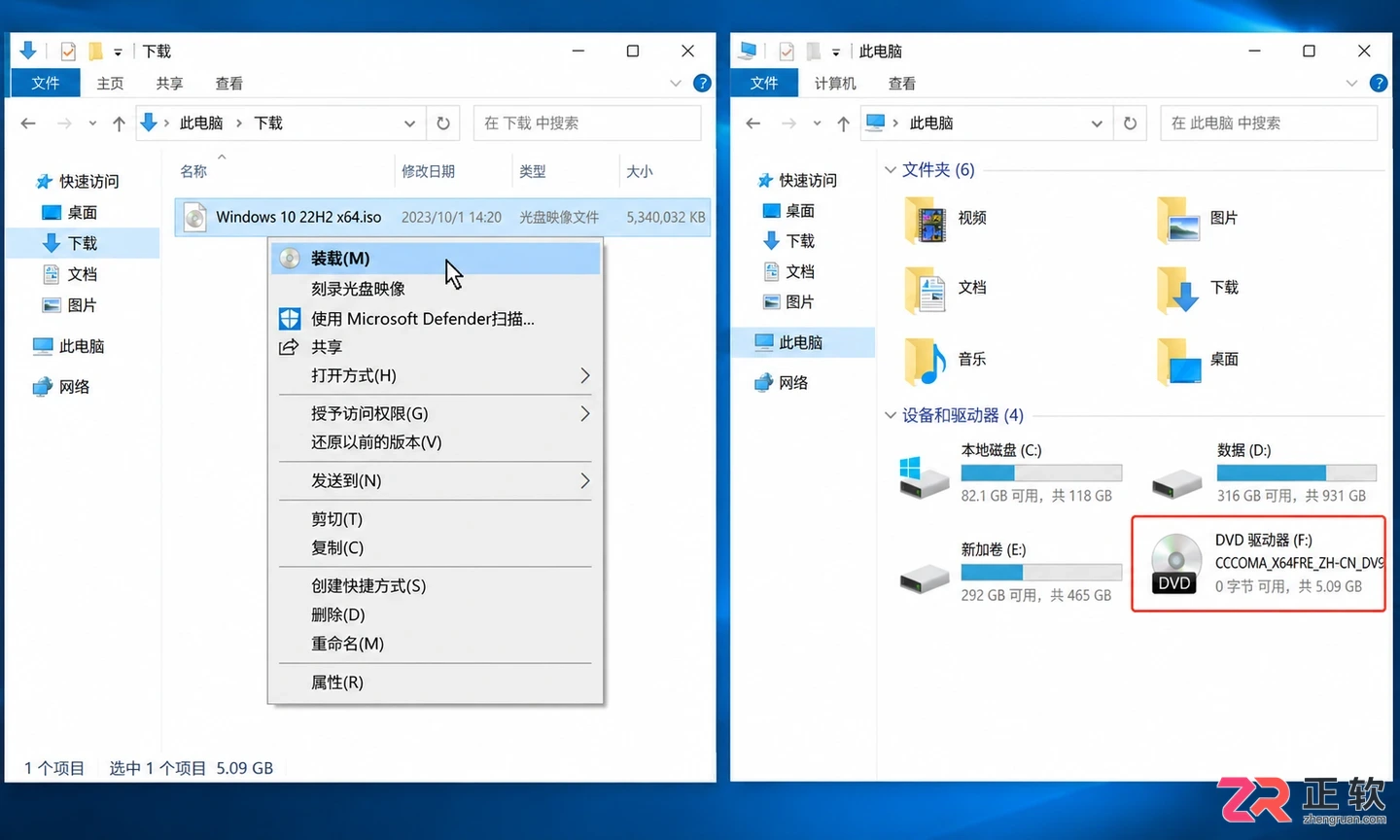Click properties quick-access icon in 下载 title bar
Screen dimensions: 1400x840
[x=68, y=52]
